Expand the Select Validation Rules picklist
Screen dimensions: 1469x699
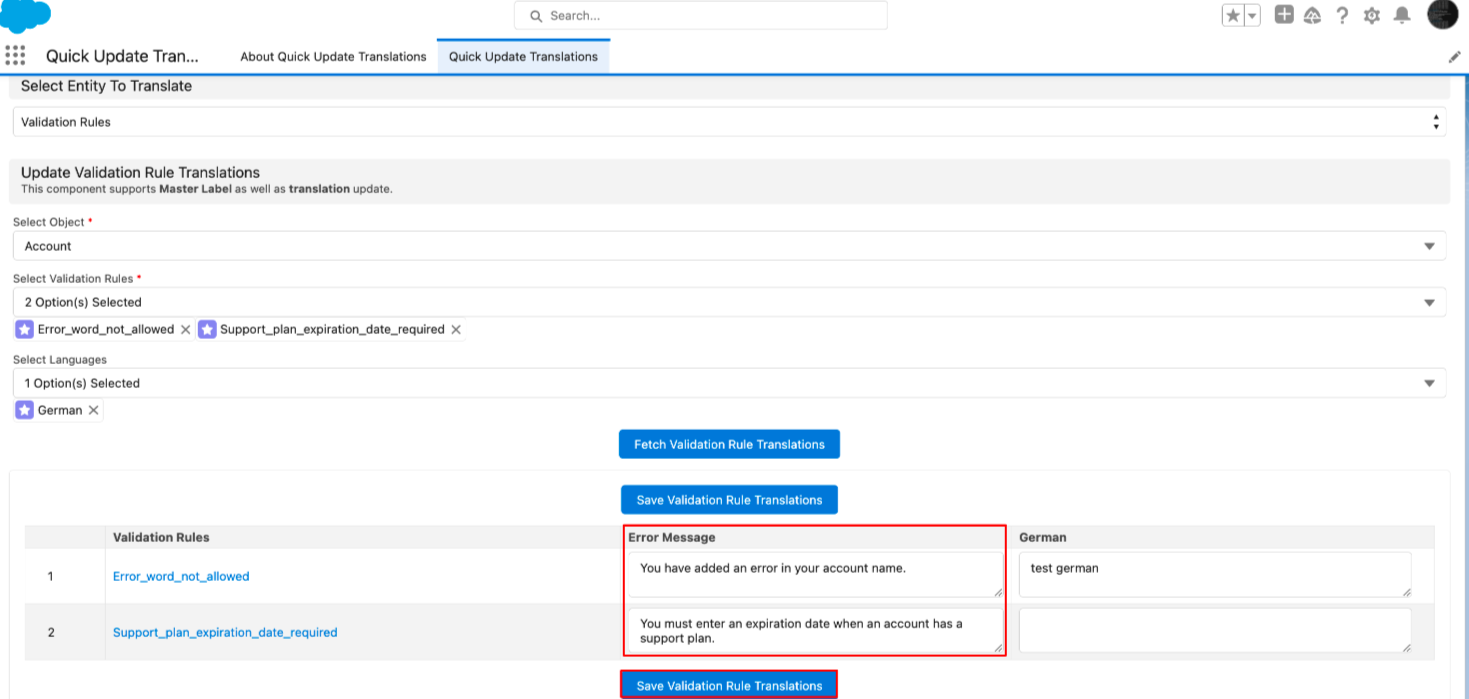[x=729, y=302]
